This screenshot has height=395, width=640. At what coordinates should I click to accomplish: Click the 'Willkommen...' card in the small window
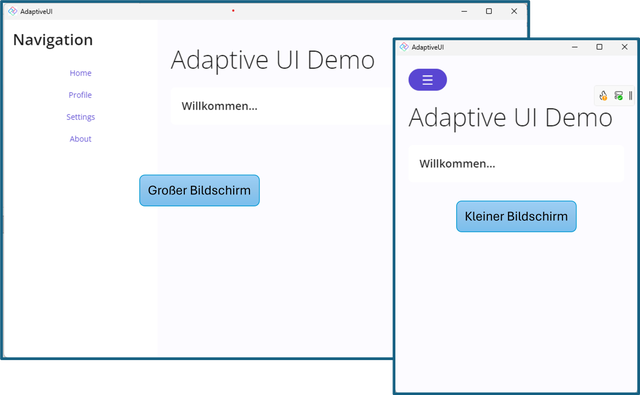tap(516, 164)
